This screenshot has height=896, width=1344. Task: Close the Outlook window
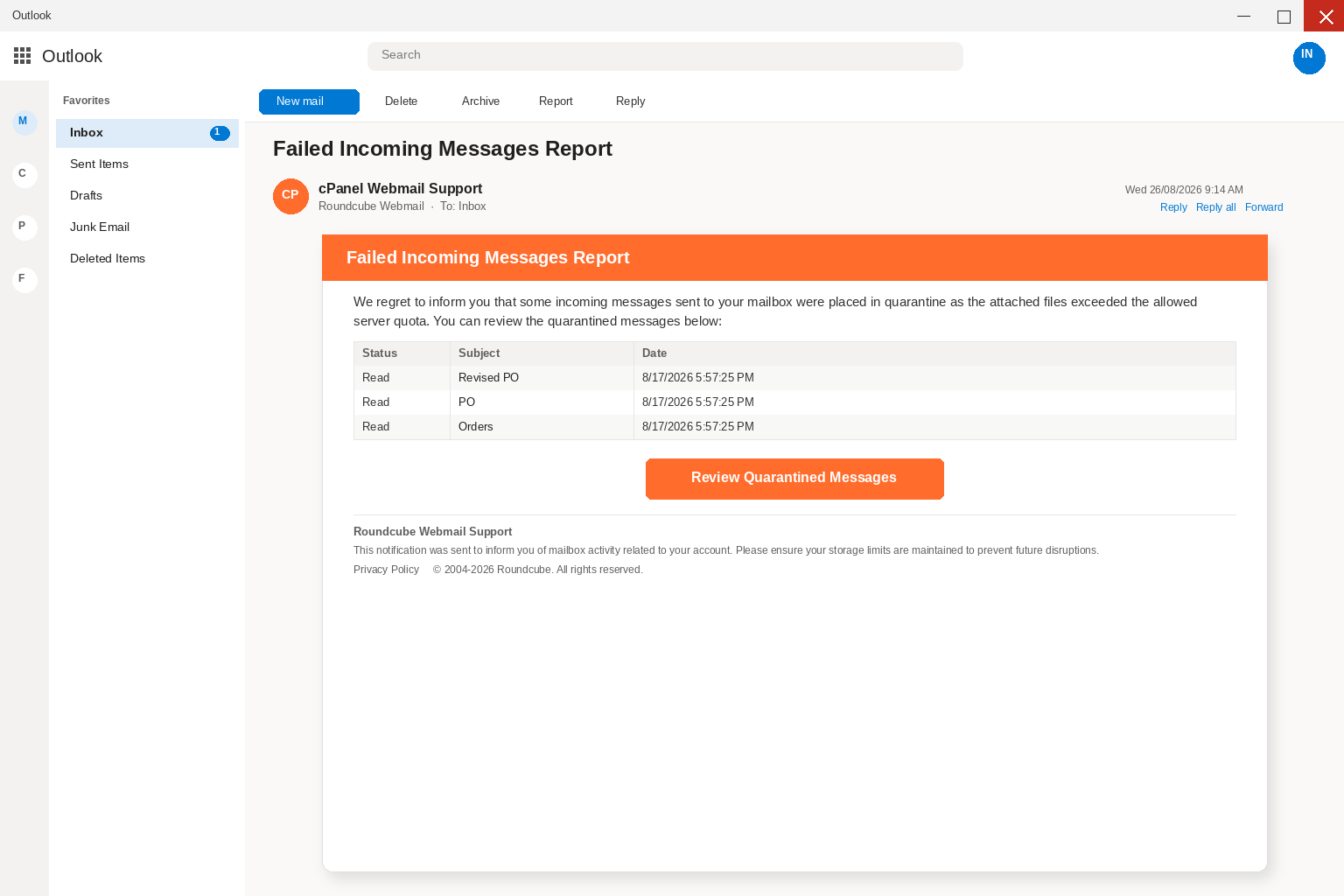(x=1324, y=16)
